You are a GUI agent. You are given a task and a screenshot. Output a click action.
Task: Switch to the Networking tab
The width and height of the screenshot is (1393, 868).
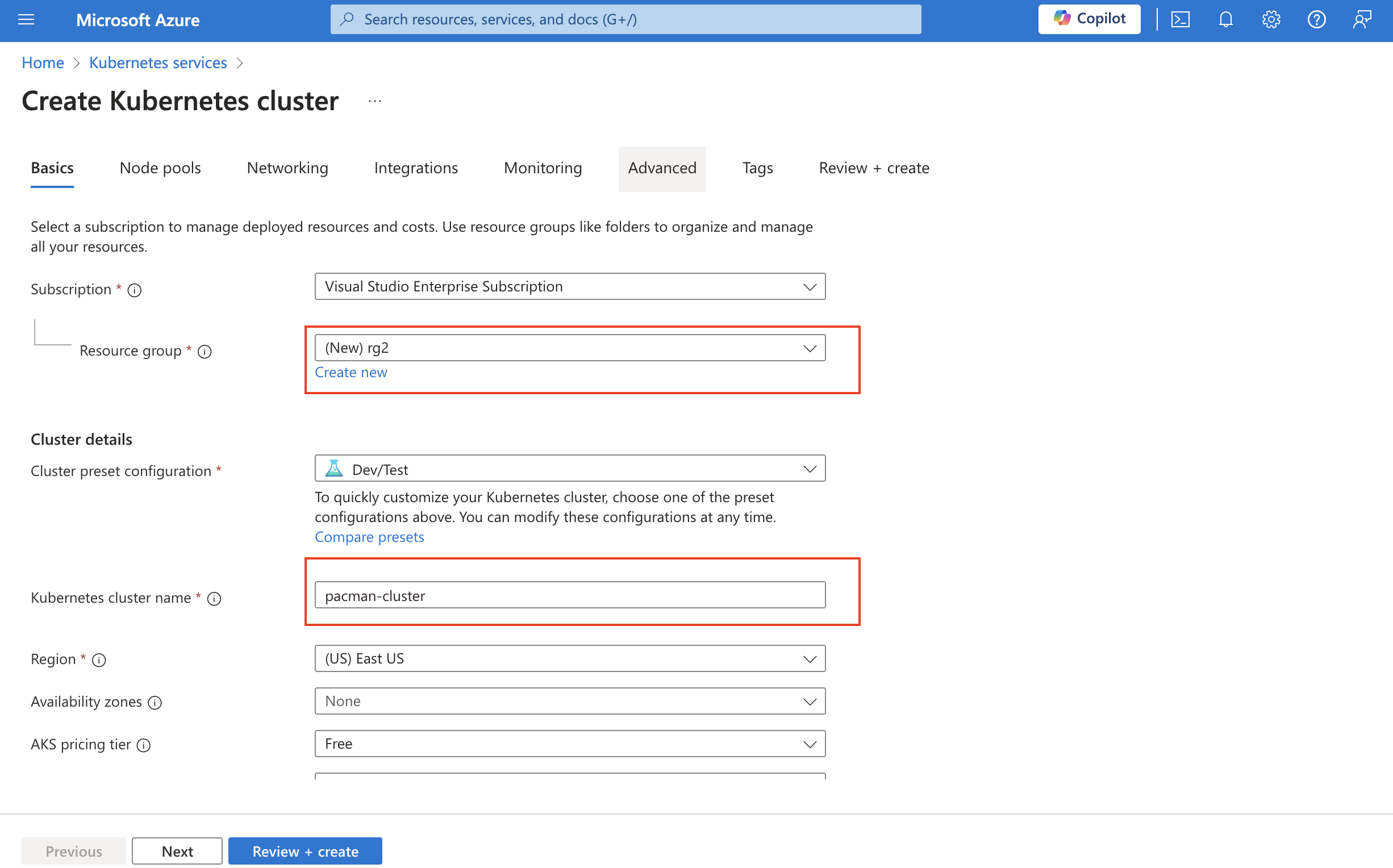coord(287,168)
